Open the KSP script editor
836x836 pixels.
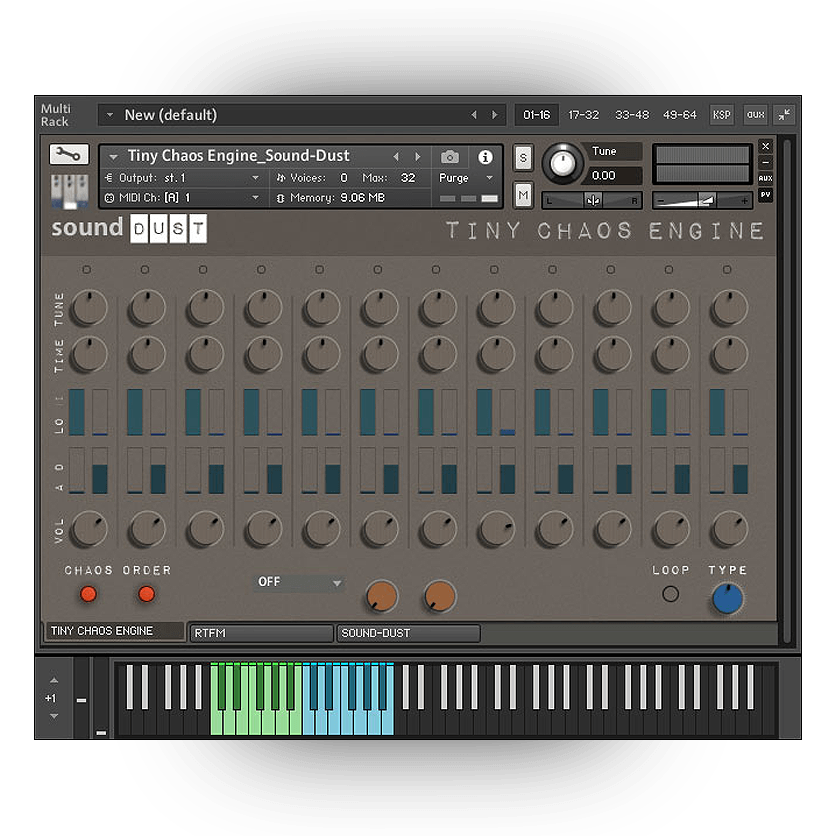[x=721, y=115]
